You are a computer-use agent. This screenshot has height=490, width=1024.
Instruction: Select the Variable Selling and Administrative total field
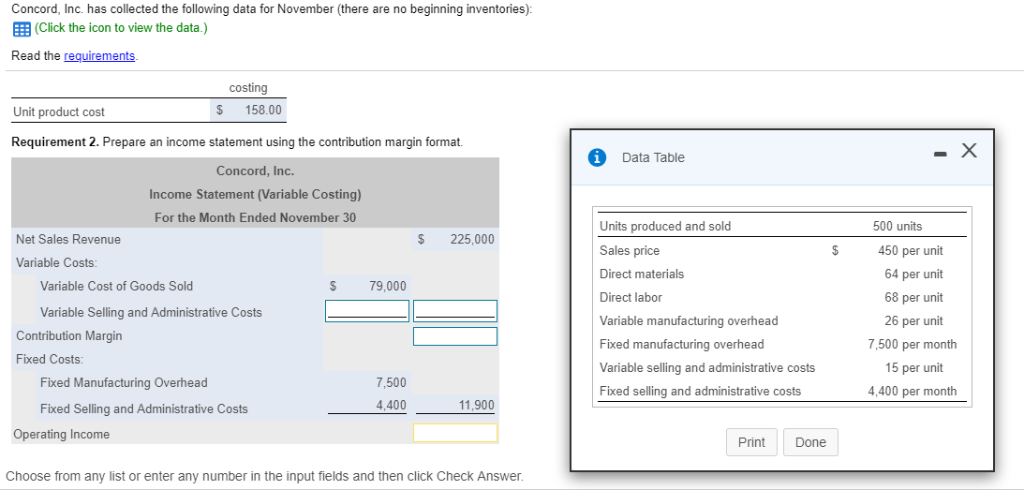pos(455,311)
